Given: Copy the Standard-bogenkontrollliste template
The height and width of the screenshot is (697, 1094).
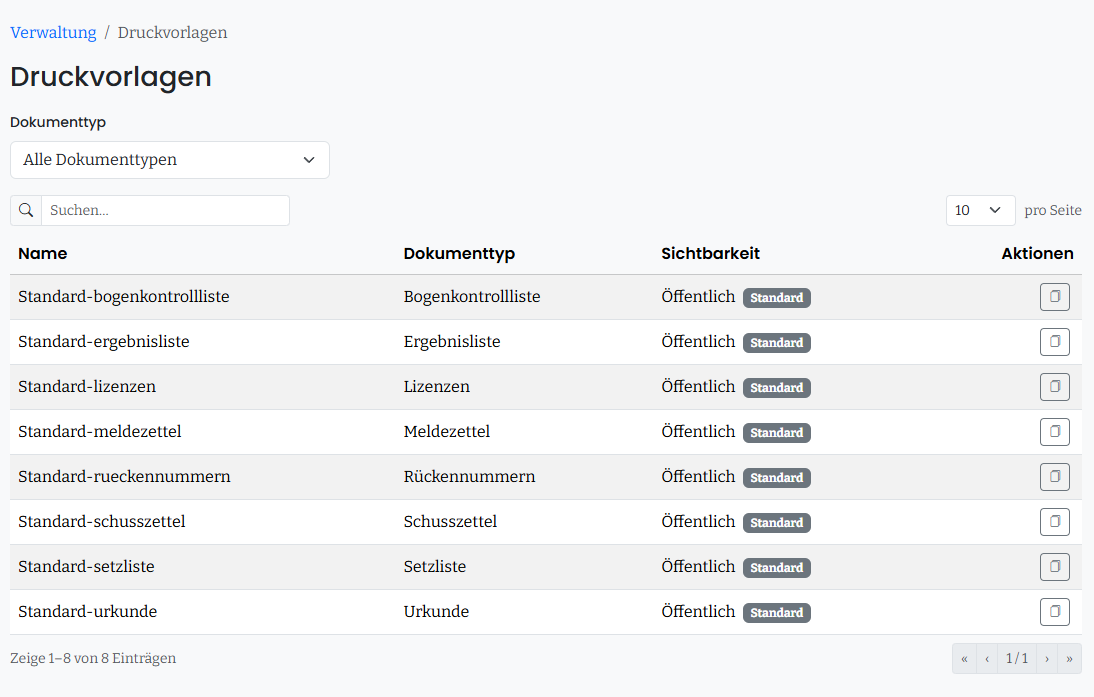Looking at the screenshot, I should [1054, 297].
